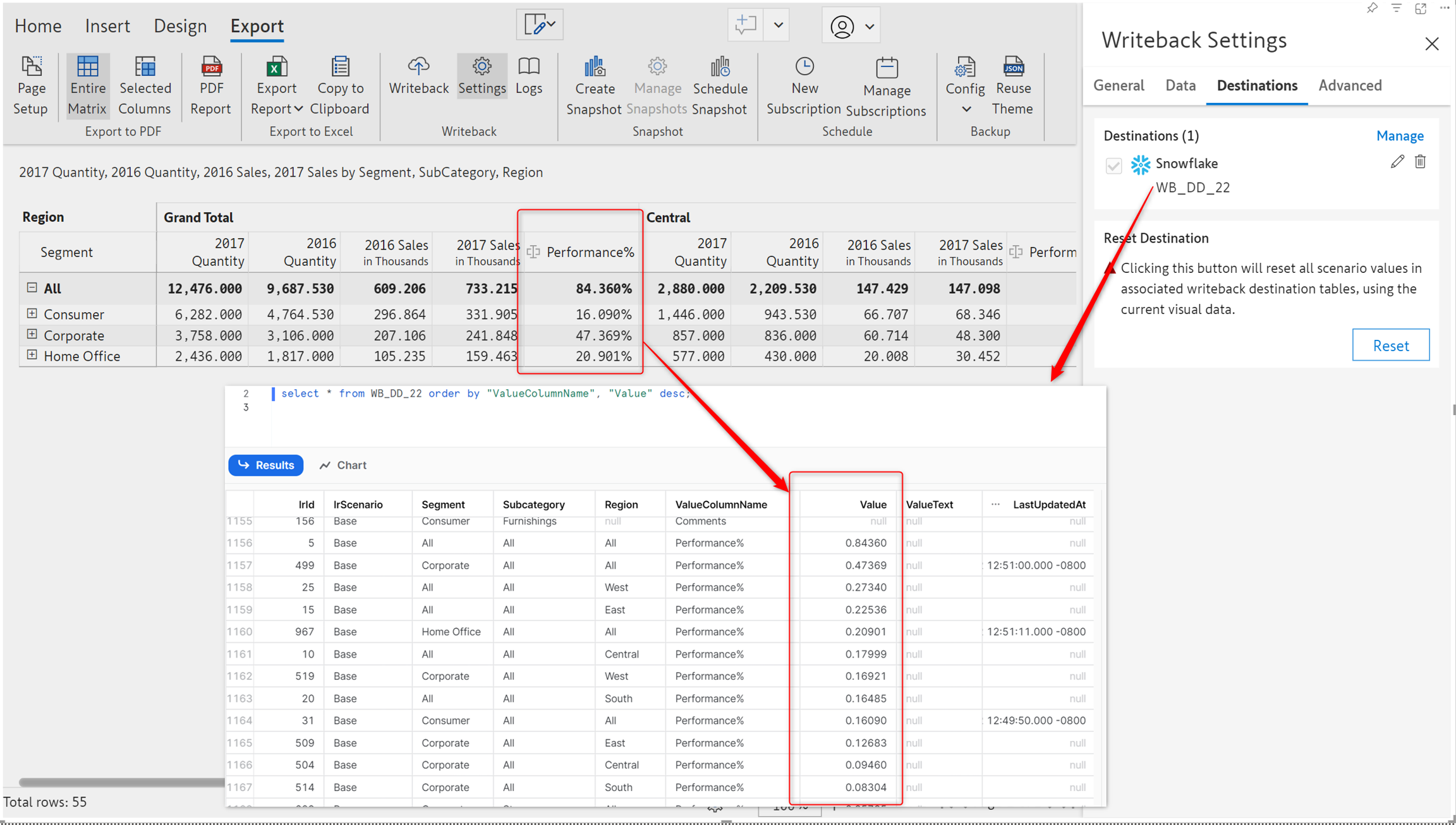Open Schedule Snapshot tool
This screenshot has height=825, width=1456.
click(x=719, y=67)
